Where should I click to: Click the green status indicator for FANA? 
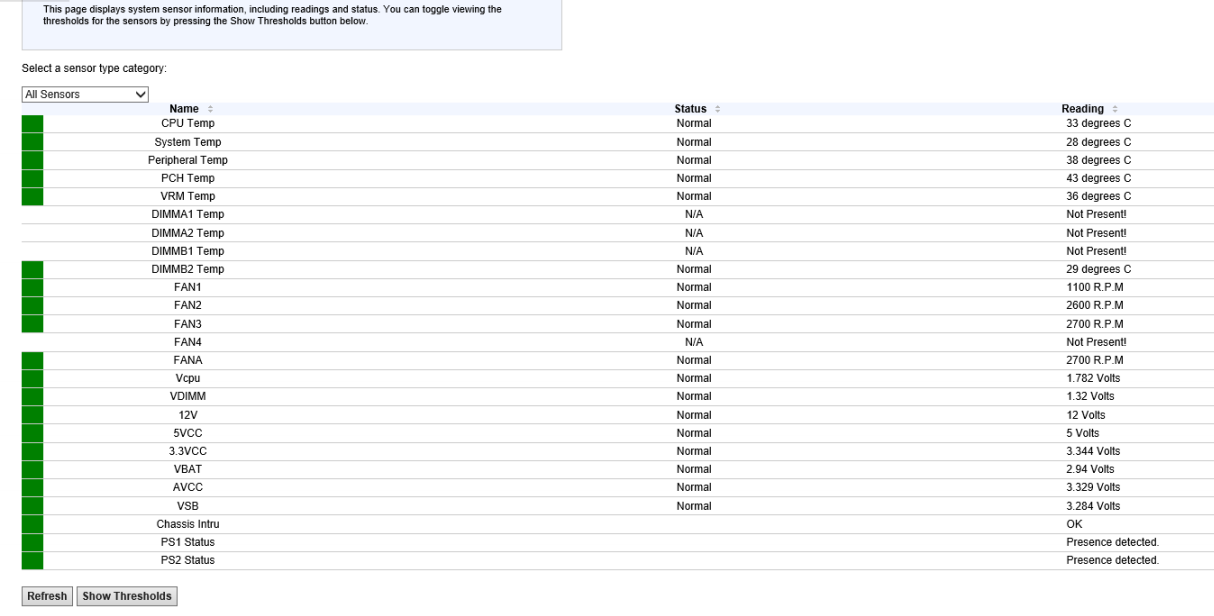(x=33, y=360)
